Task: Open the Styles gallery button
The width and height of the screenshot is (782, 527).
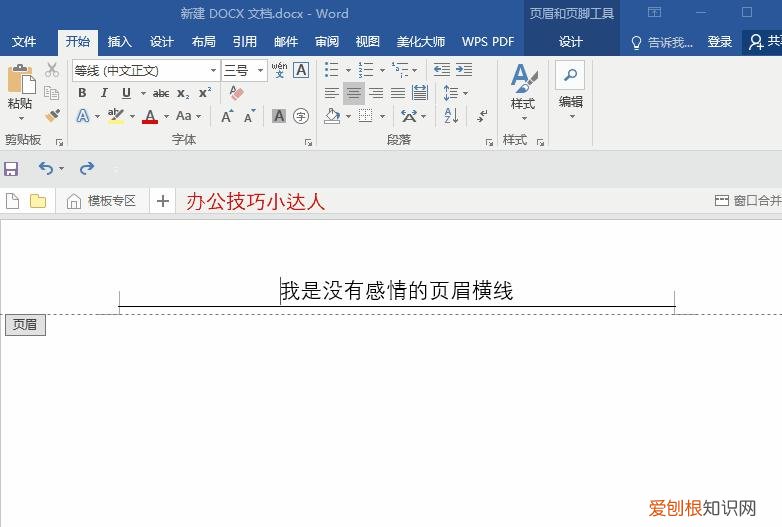Action: pos(523,91)
